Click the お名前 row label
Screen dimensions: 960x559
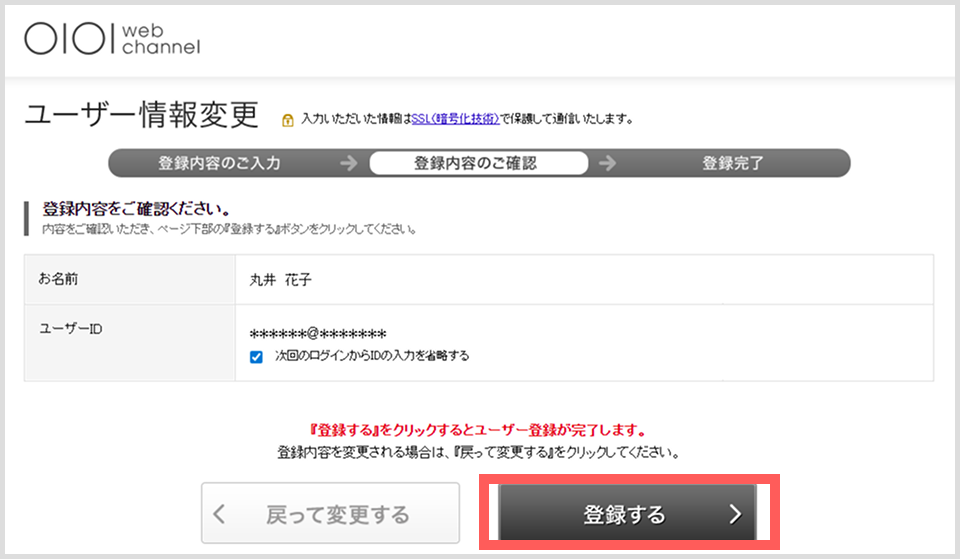point(58,279)
